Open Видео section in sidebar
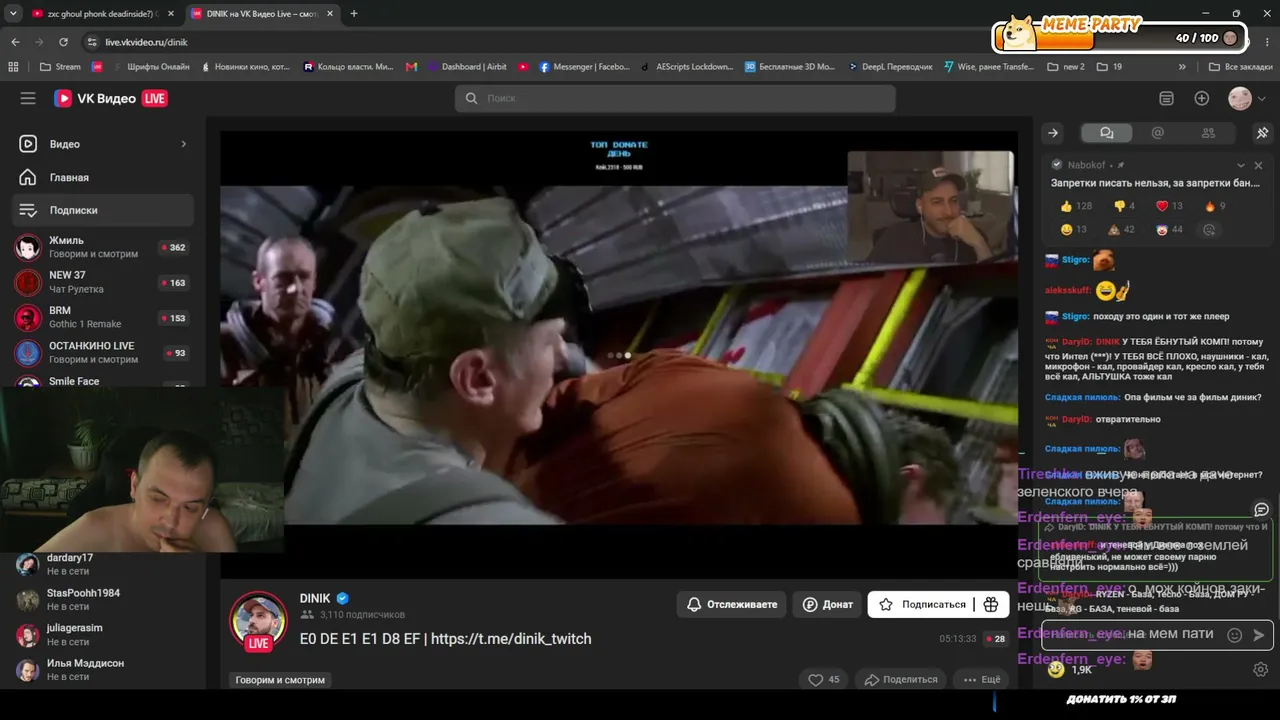This screenshot has height=720, width=1280. (x=103, y=144)
